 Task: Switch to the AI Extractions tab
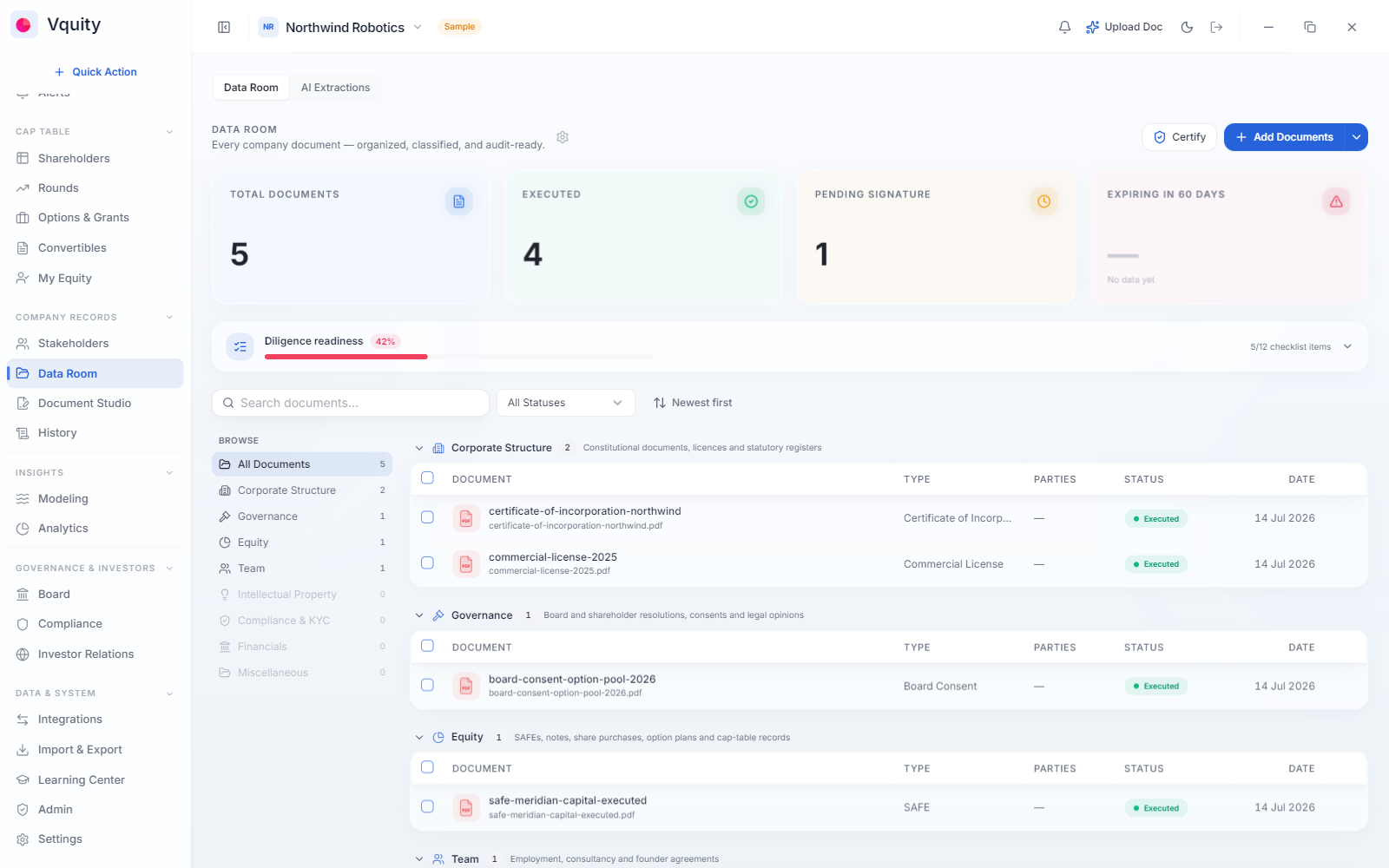pyautogui.click(x=335, y=88)
